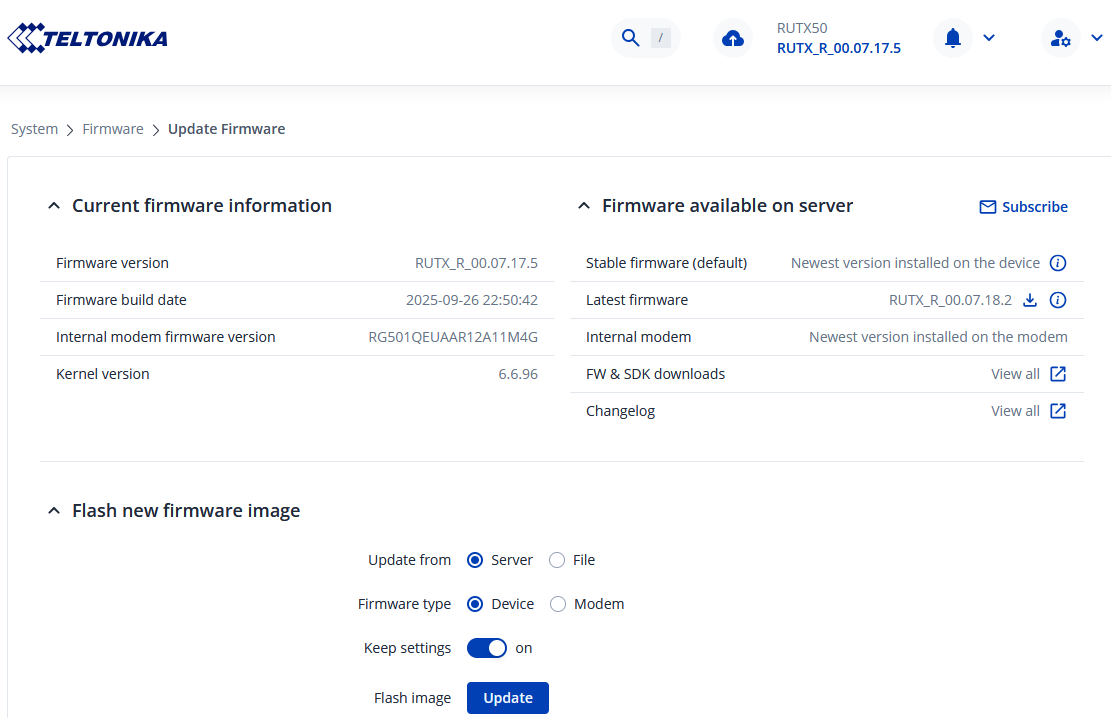Viewport: 1111px width, 718px height.
Task: Open the search magnifier icon
Action: click(x=630, y=38)
